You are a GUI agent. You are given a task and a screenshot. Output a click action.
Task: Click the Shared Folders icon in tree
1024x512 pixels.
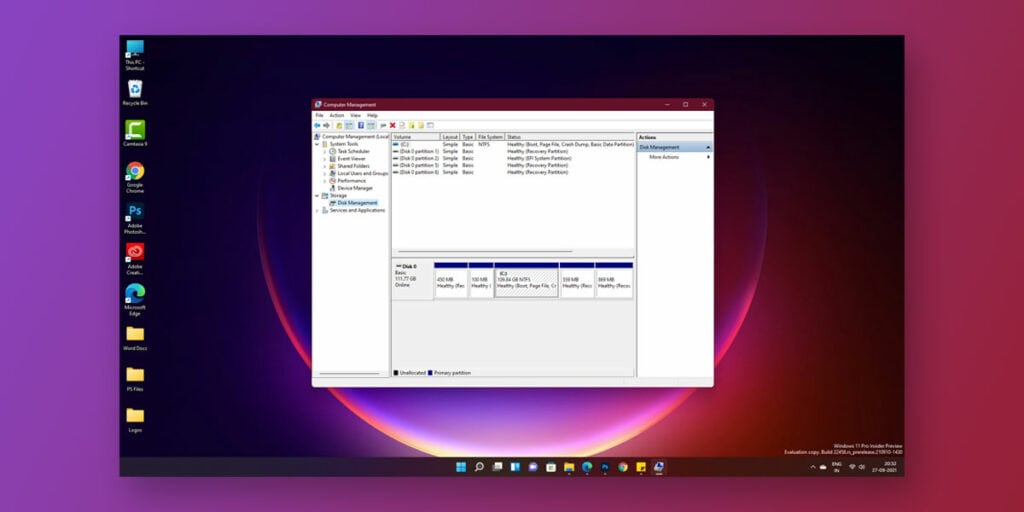point(332,166)
